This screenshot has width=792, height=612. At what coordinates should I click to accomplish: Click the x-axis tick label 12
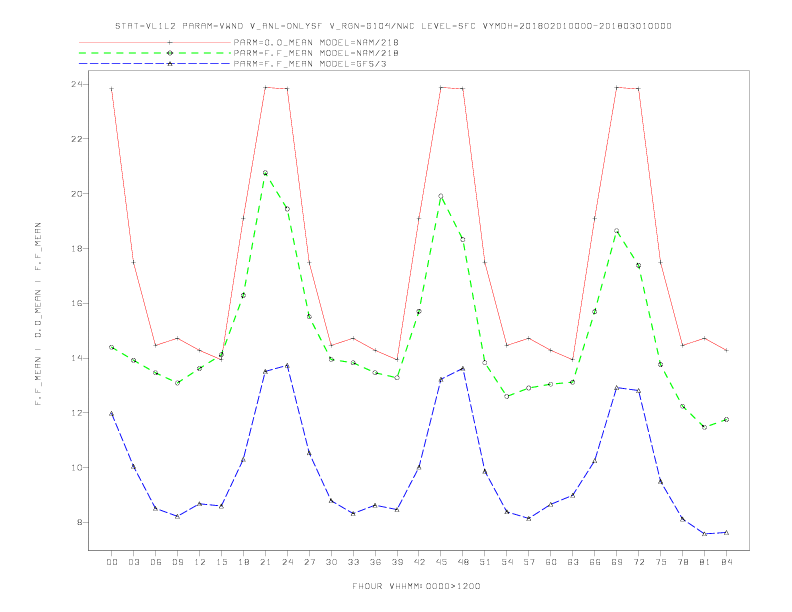point(200,562)
